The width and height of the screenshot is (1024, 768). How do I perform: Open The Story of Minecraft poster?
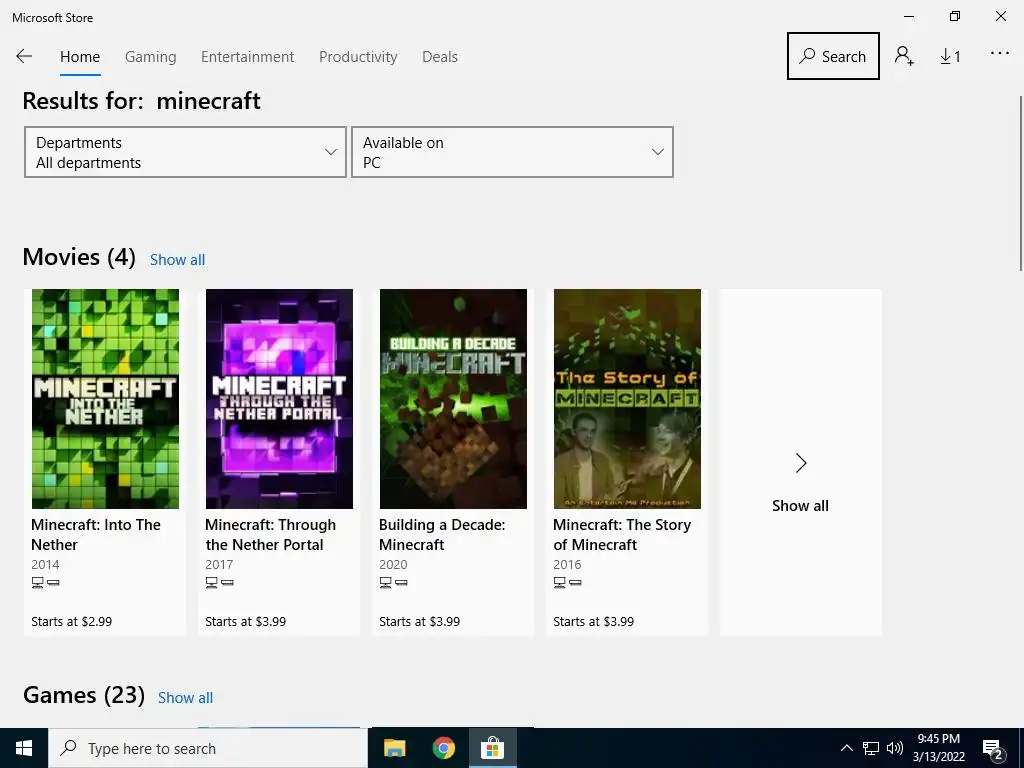(x=627, y=398)
